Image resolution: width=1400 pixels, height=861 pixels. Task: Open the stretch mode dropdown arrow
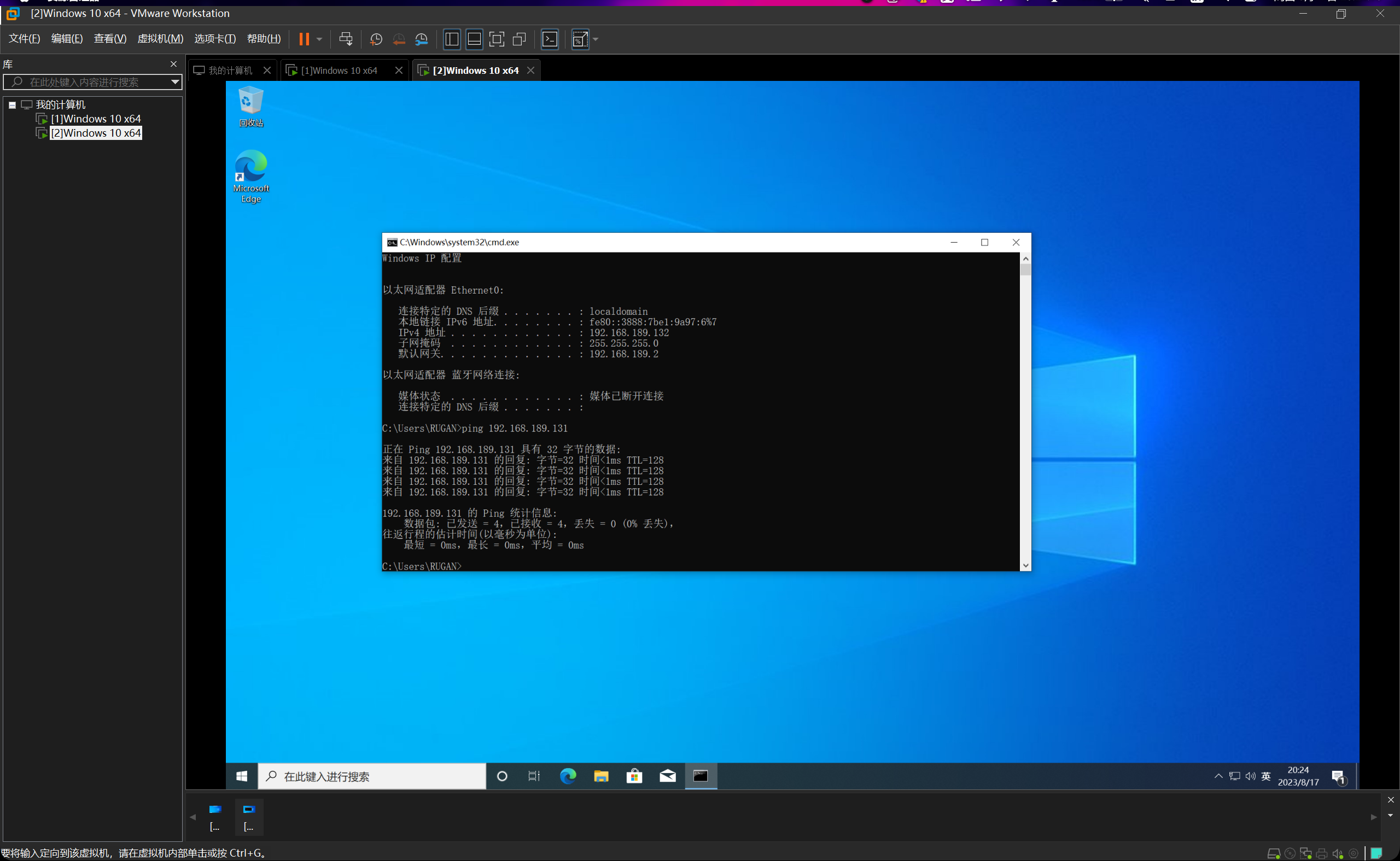coord(596,39)
